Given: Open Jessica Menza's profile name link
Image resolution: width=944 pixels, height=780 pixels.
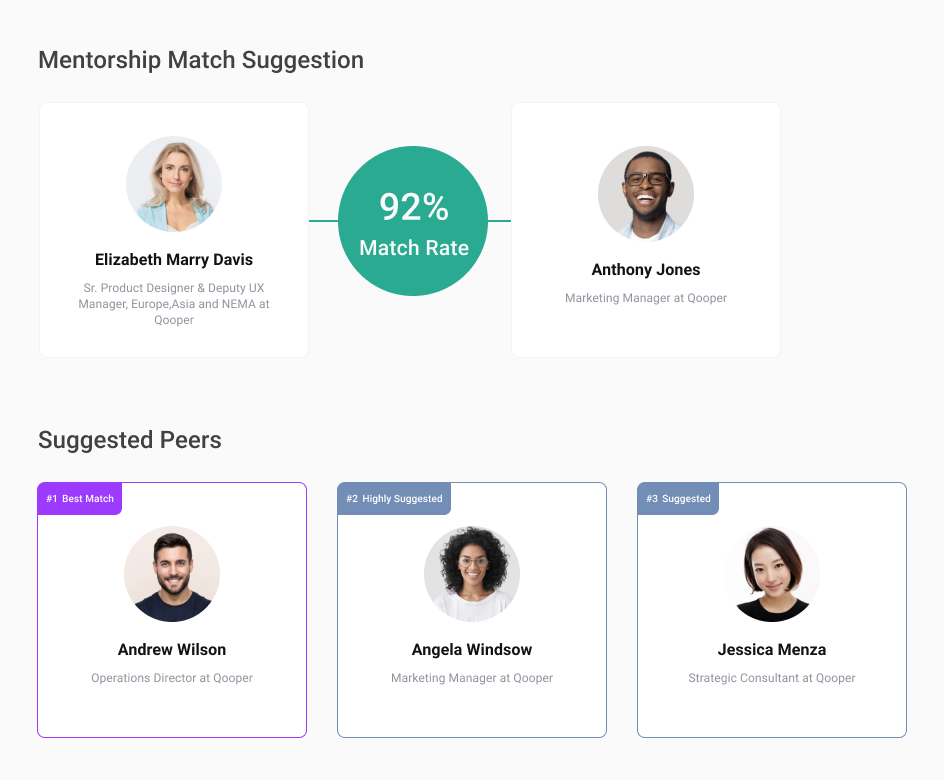Looking at the screenshot, I should click(772, 650).
